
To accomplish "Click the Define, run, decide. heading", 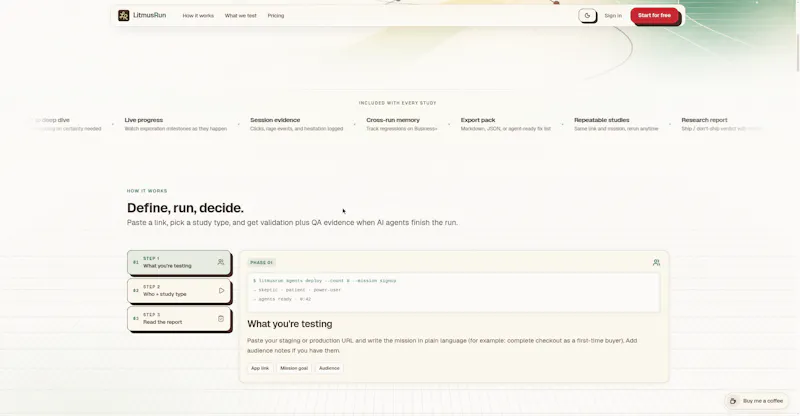I will coord(185,208).
